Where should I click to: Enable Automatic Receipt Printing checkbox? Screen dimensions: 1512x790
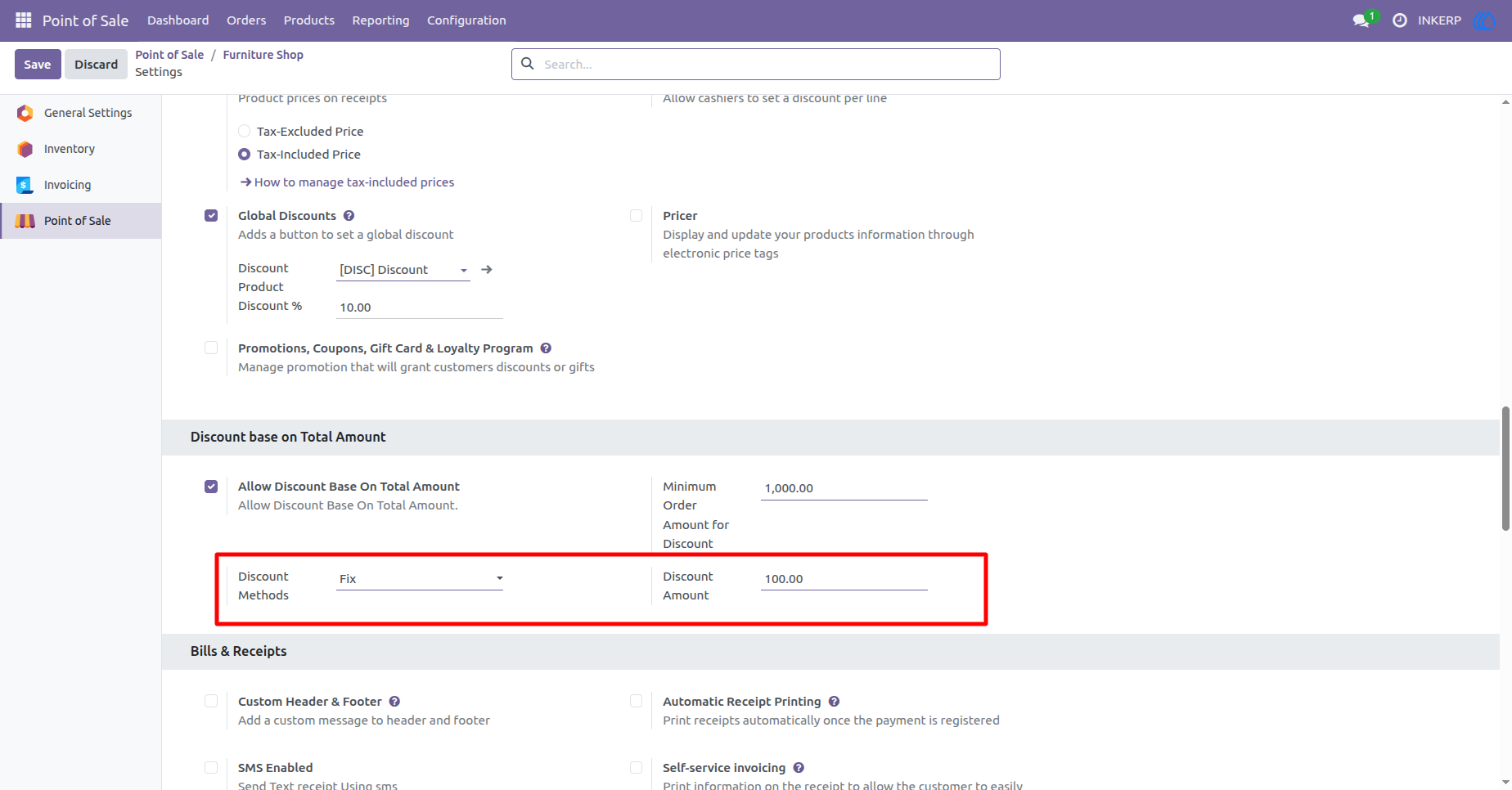[636, 702]
